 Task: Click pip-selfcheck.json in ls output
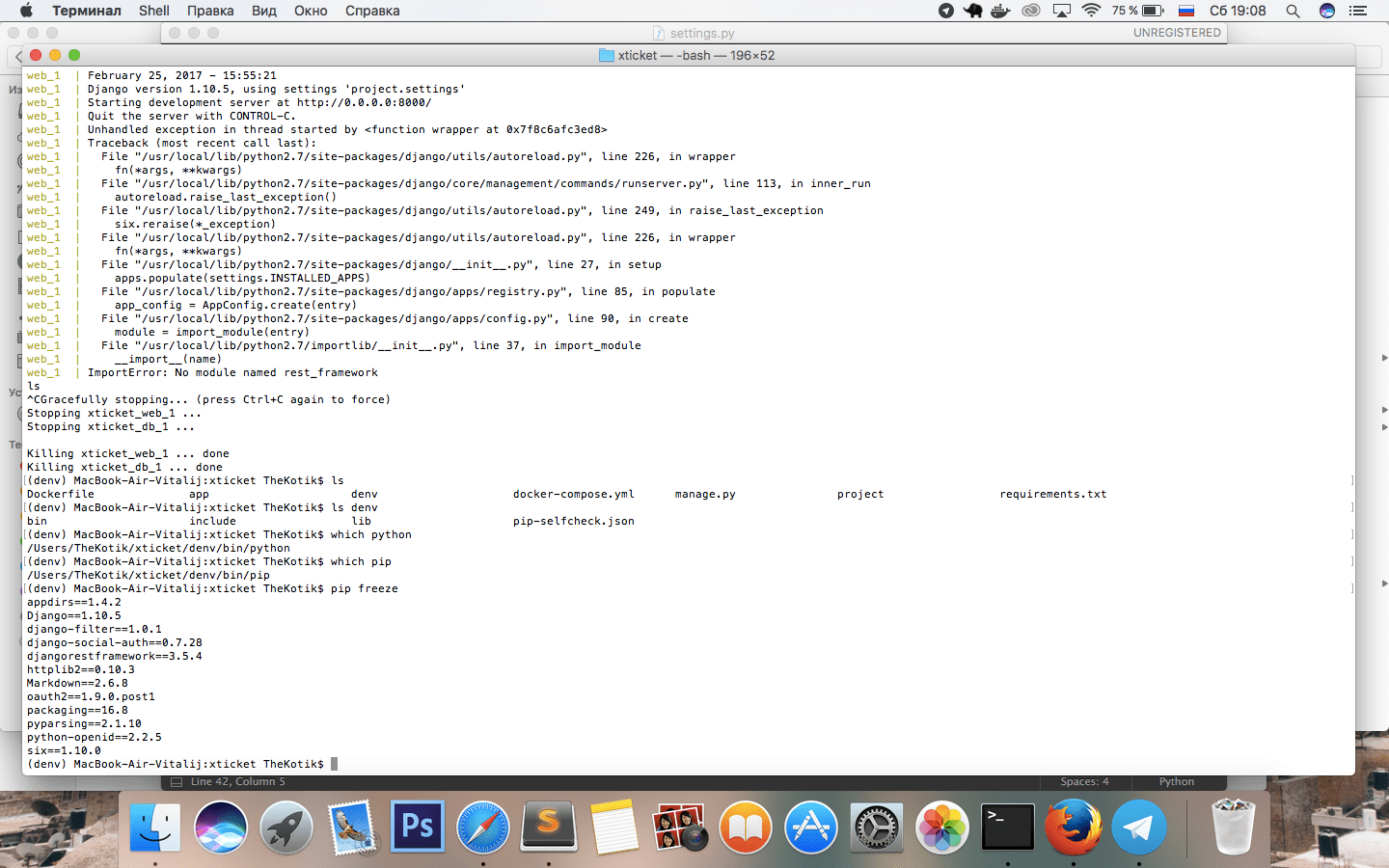(x=574, y=521)
